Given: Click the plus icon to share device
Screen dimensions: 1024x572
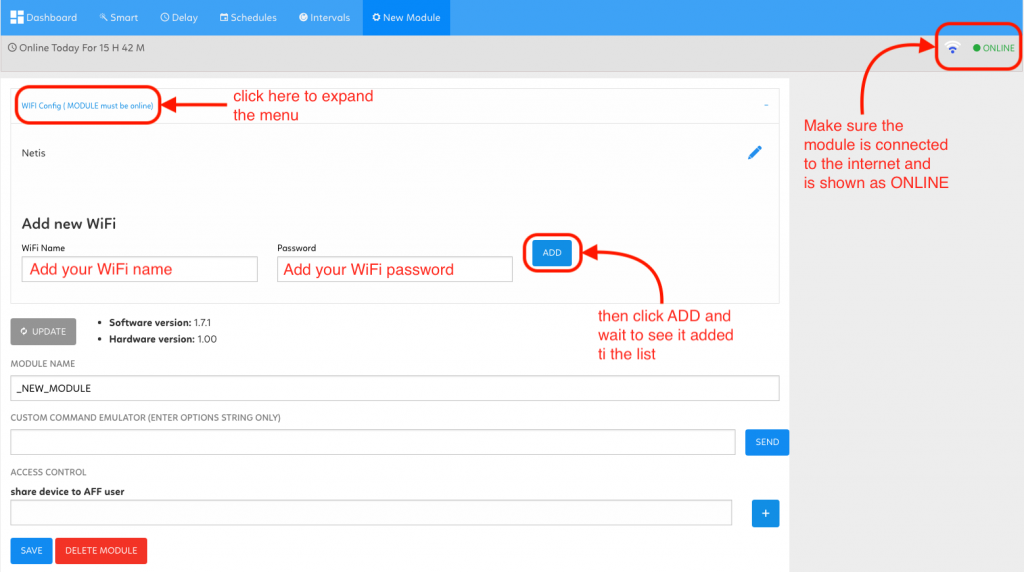Looking at the screenshot, I should pyautogui.click(x=765, y=513).
